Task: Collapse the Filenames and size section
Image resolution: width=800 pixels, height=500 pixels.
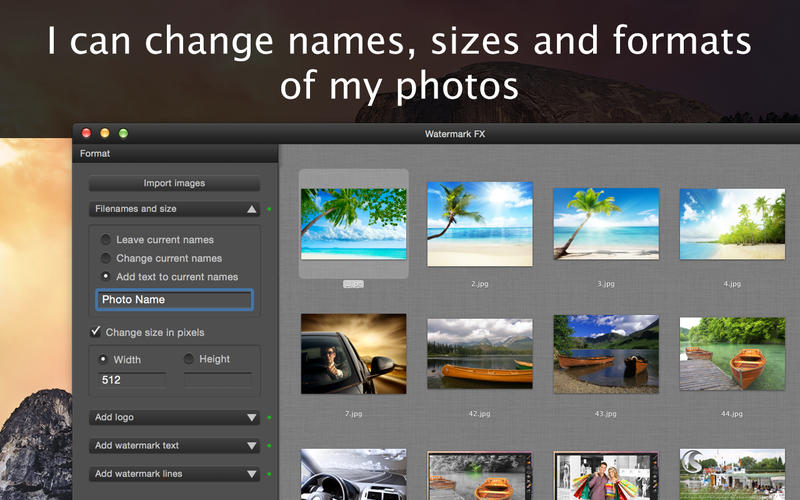Action: pyautogui.click(x=174, y=209)
